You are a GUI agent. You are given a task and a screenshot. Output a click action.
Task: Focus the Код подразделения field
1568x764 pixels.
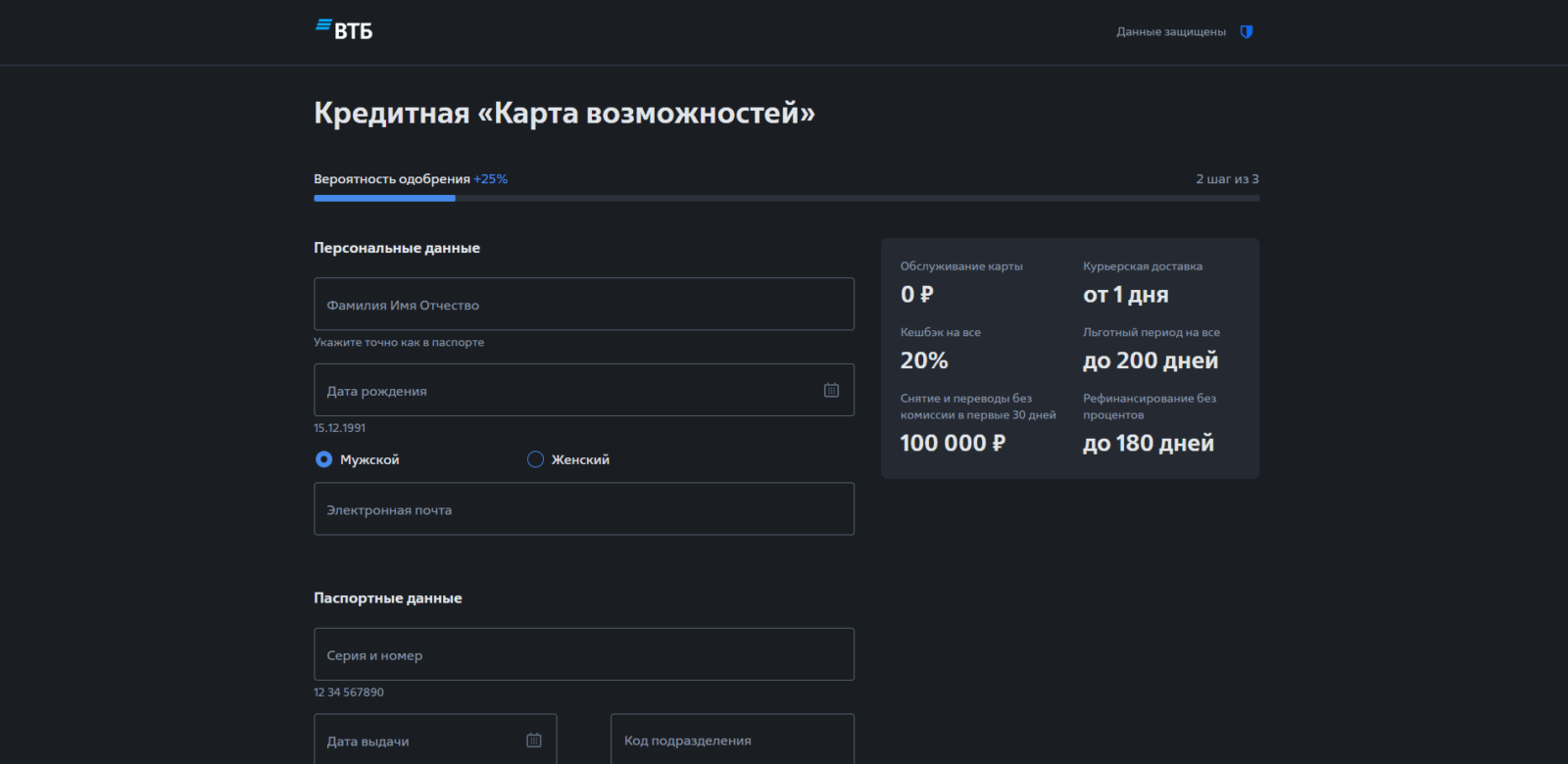[x=732, y=740]
